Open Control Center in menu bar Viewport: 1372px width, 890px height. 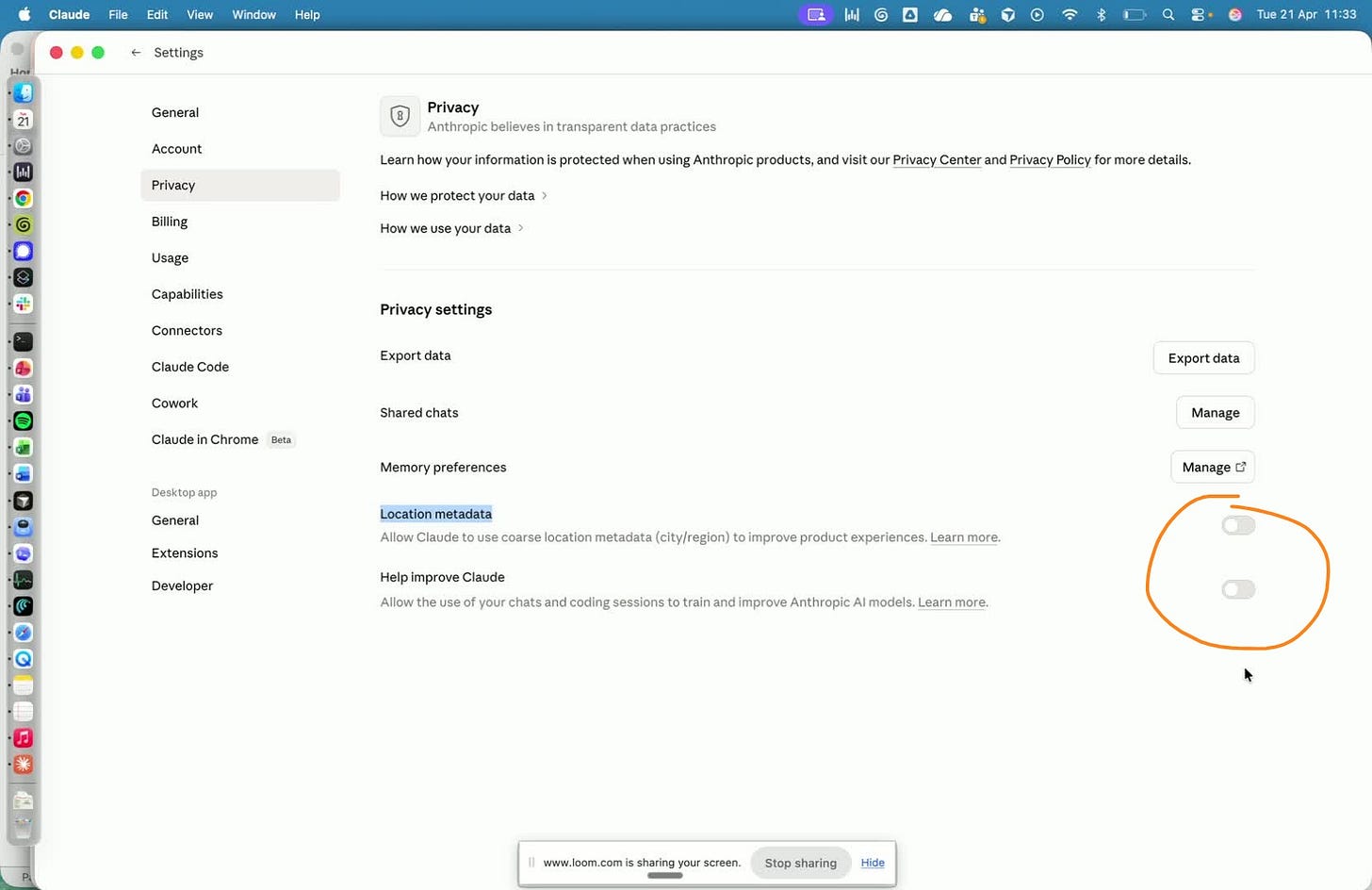point(1199,14)
